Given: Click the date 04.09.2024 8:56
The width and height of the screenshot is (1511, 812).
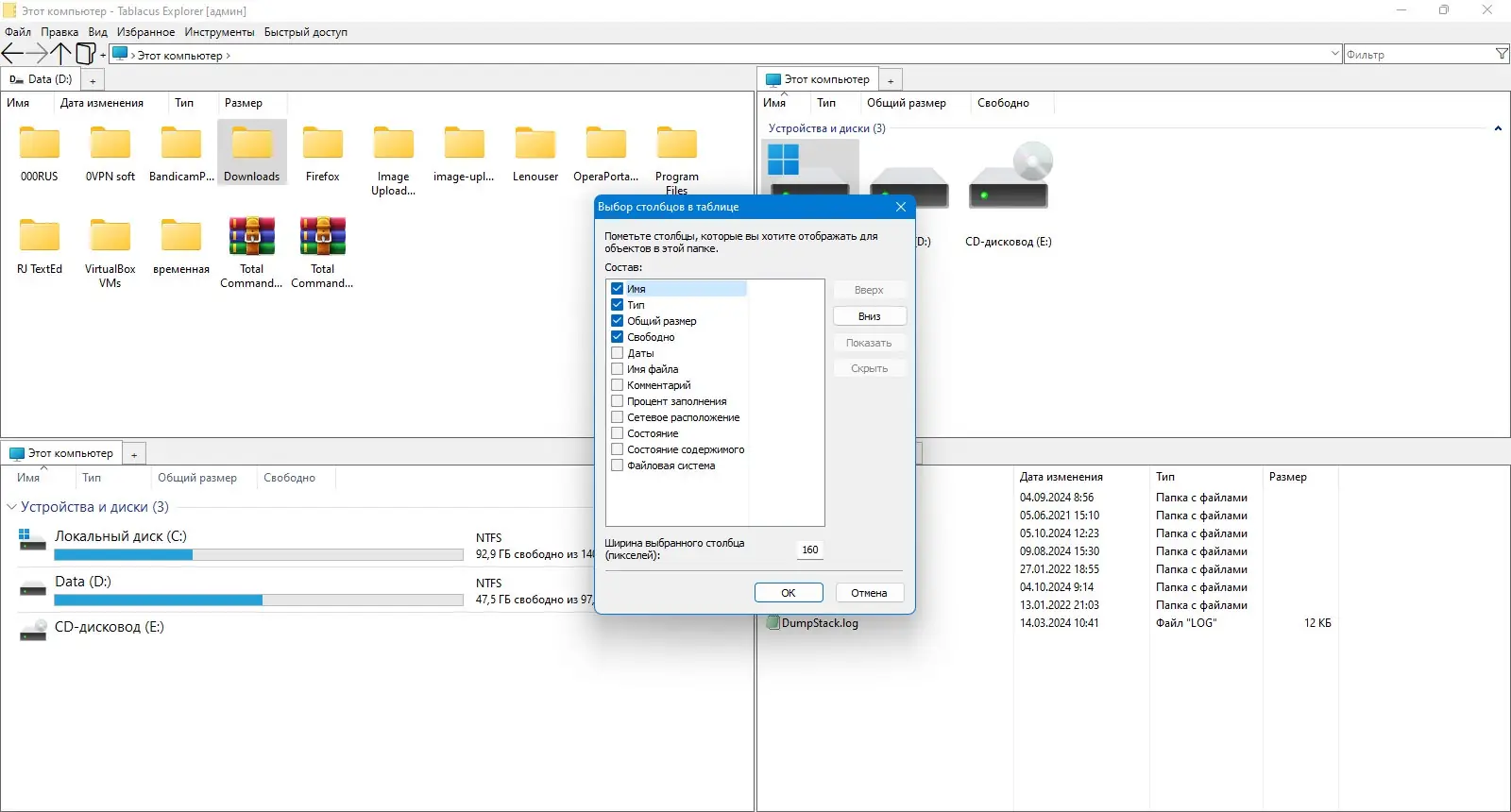Looking at the screenshot, I should 1057,498.
